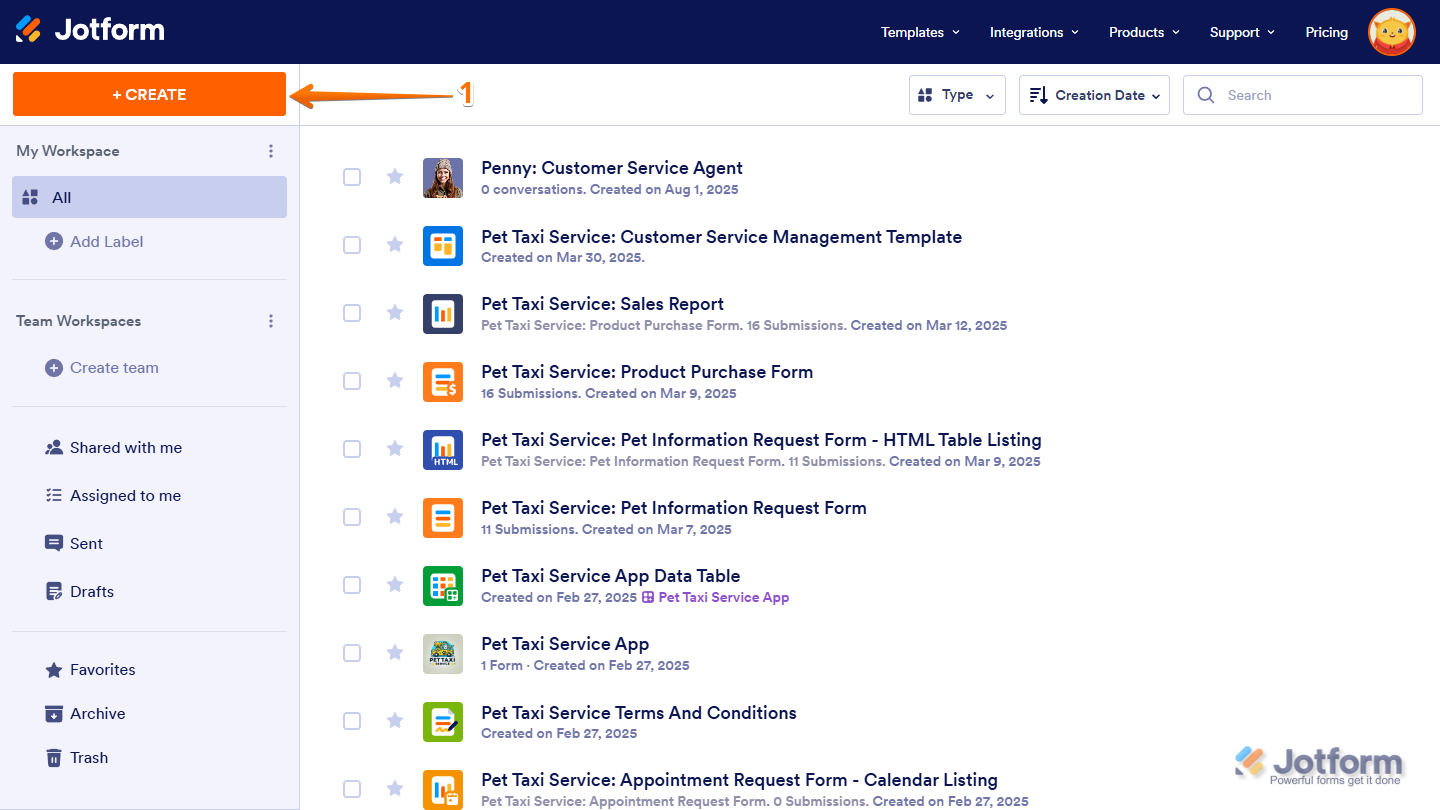Select the Trash icon in the sidebar
This screenshot has width=1440, height=810.
54,757
